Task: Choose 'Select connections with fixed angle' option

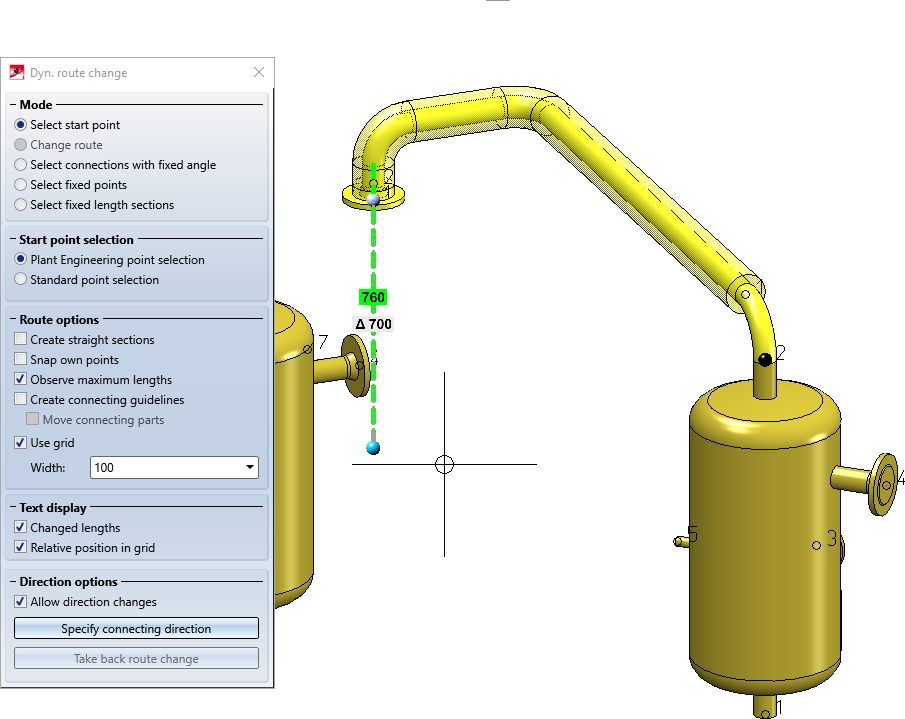Action: pos(21,165)
